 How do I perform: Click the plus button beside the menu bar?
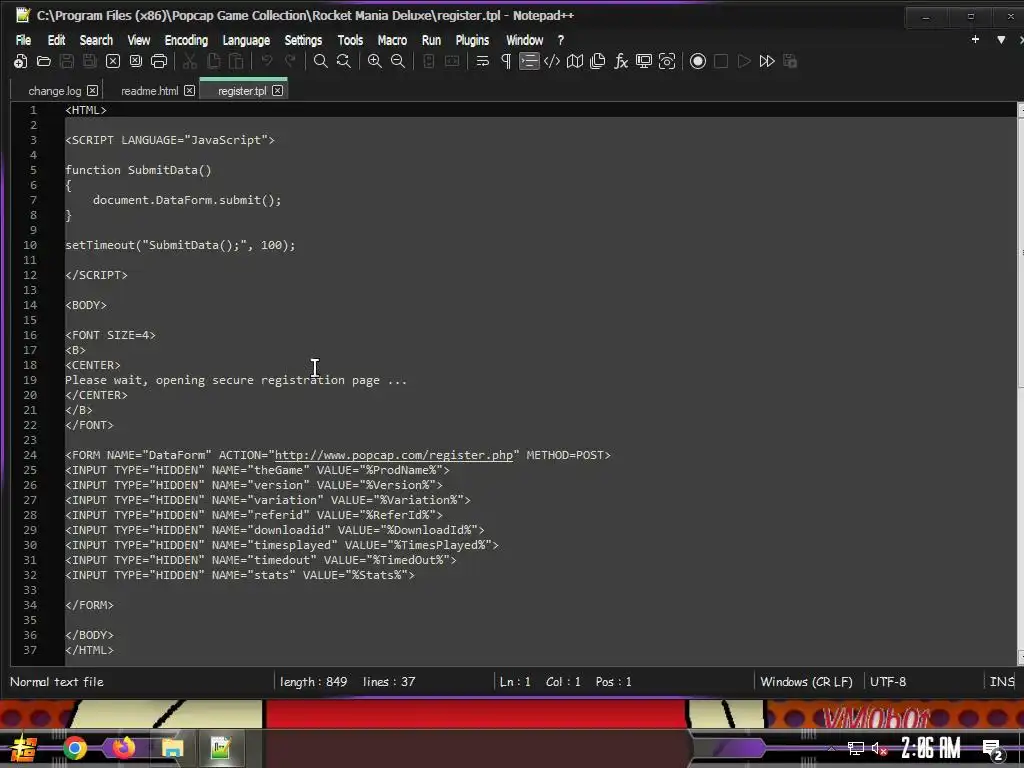click(975, 40)
